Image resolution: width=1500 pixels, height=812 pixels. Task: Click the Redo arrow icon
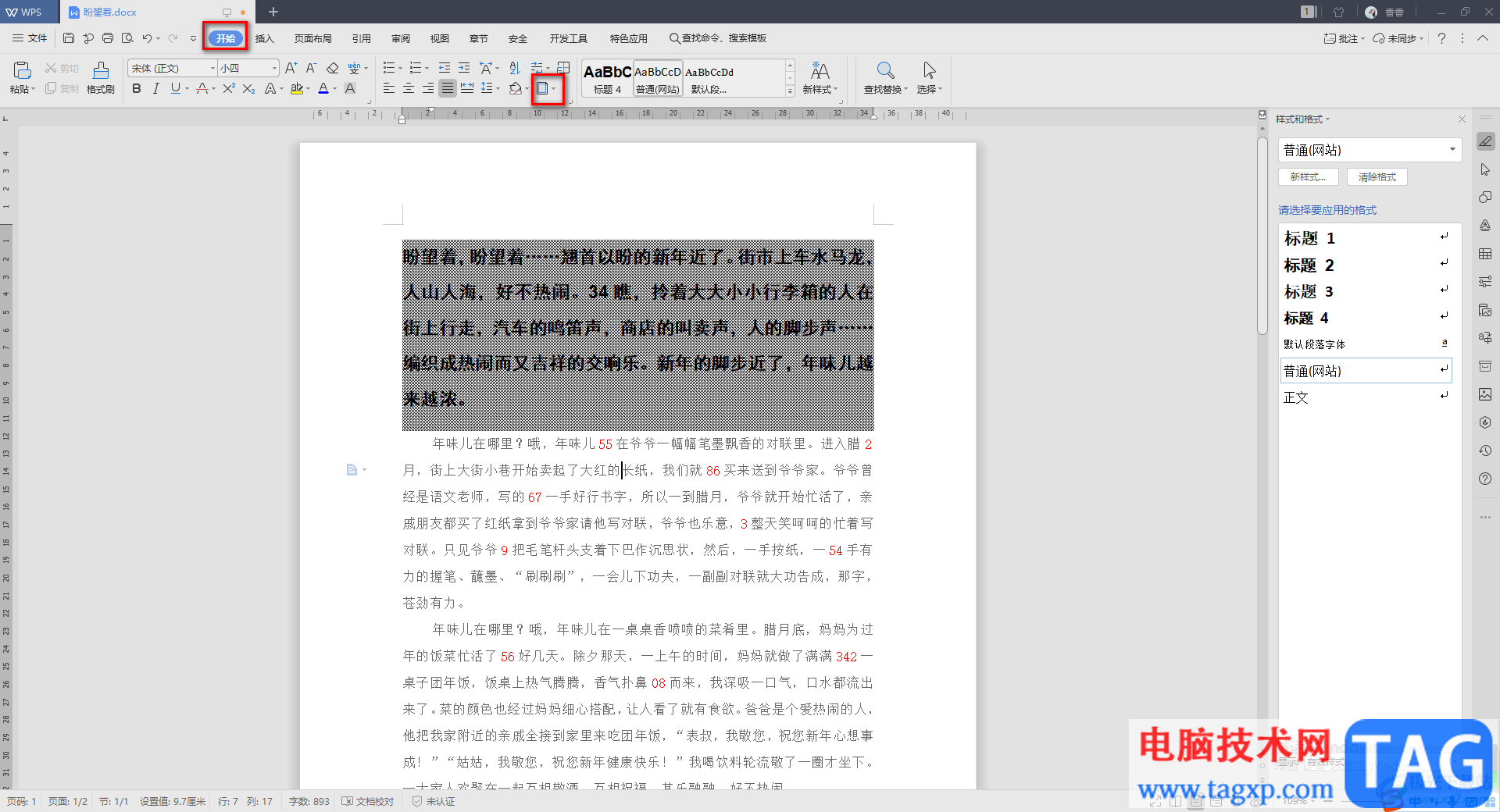173,38
